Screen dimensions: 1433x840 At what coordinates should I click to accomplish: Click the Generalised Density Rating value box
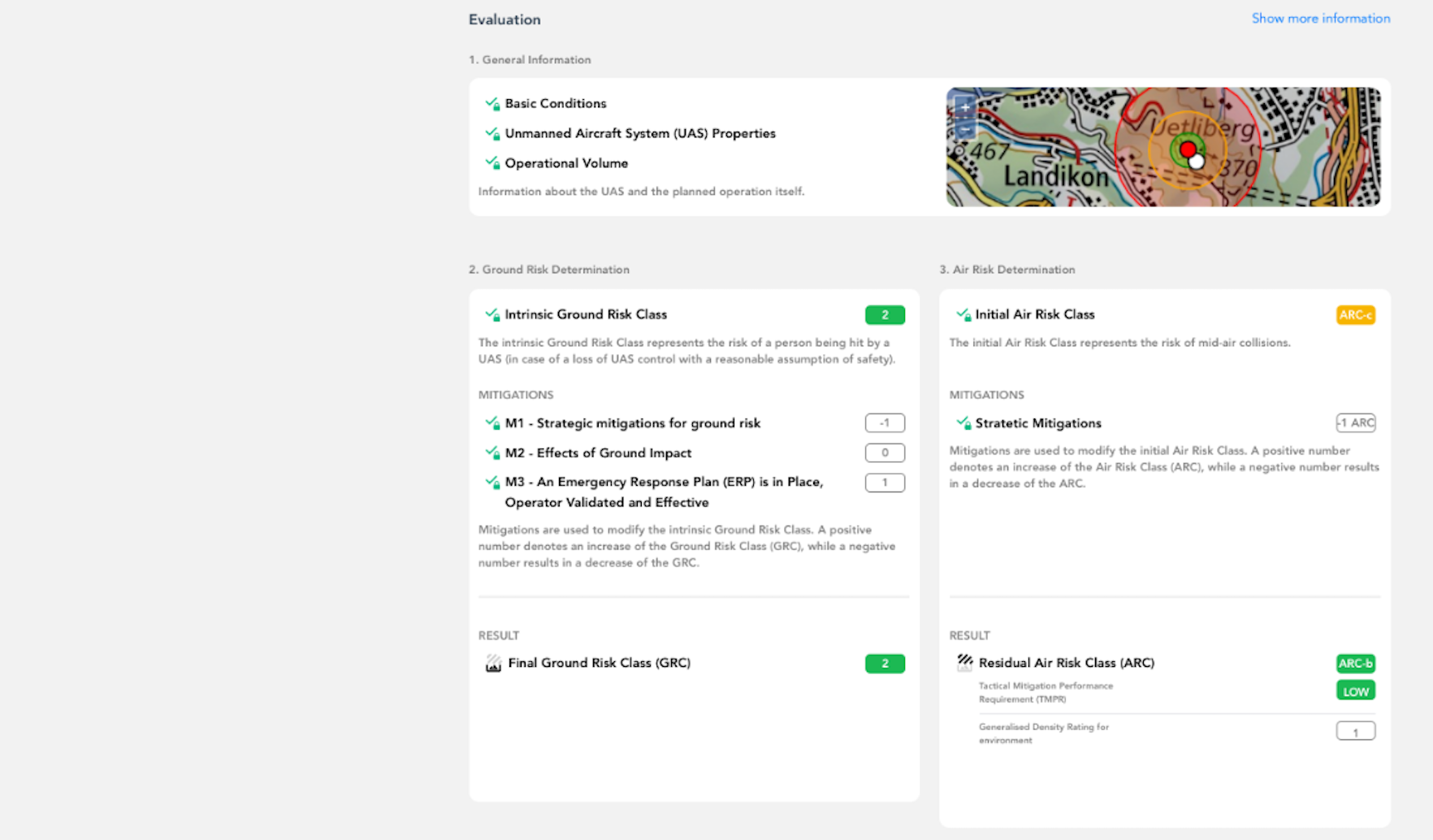1356,732
